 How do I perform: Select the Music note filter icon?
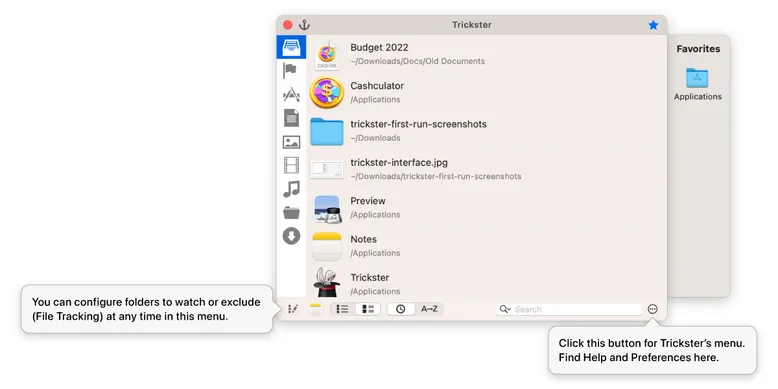291,189
